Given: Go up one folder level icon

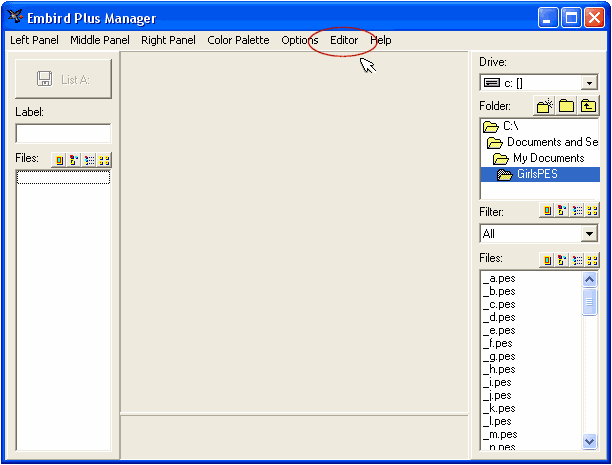Looking at the screenshot, I should click(588, 106).
